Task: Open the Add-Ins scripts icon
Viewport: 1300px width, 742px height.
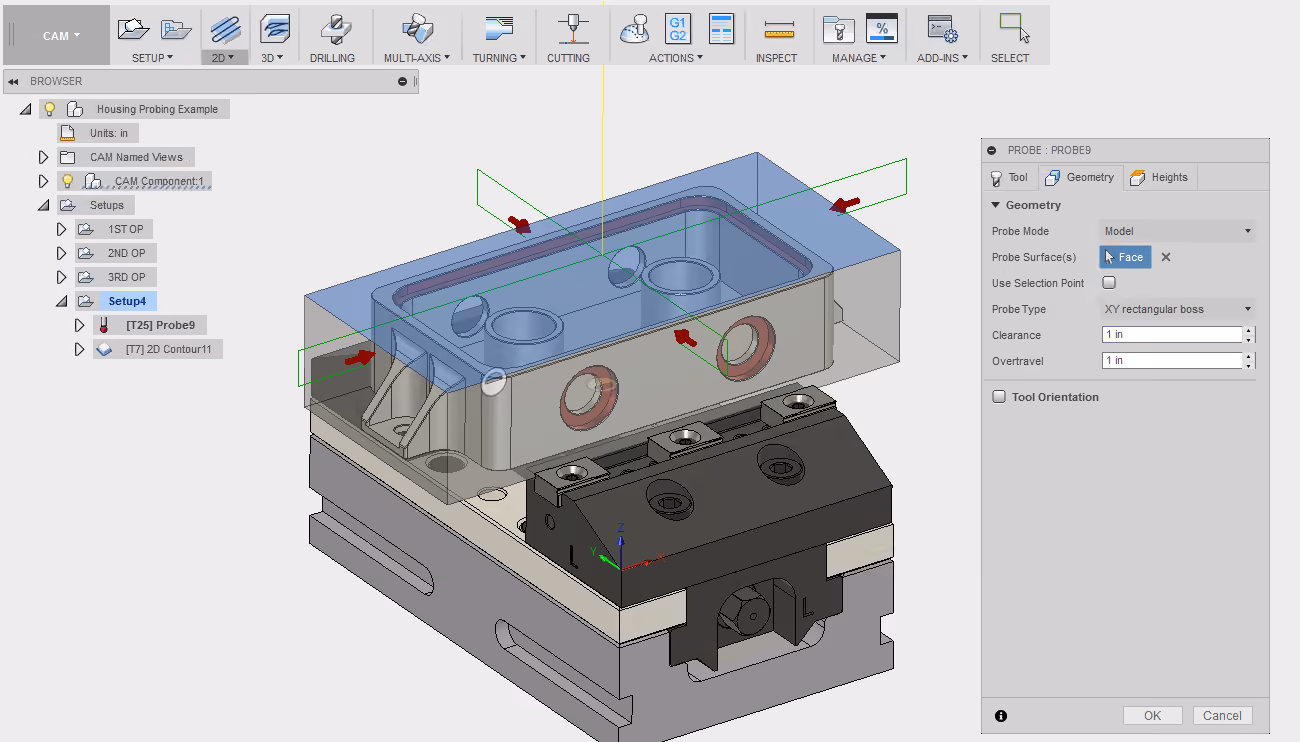Action: tap(942, 29)
